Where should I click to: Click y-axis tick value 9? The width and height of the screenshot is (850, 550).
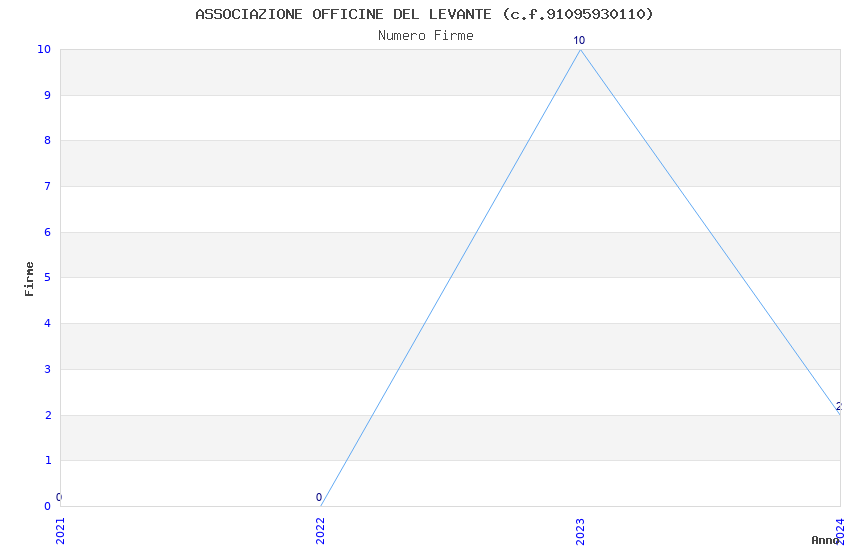pyautogui.click(x=48, y=95)
